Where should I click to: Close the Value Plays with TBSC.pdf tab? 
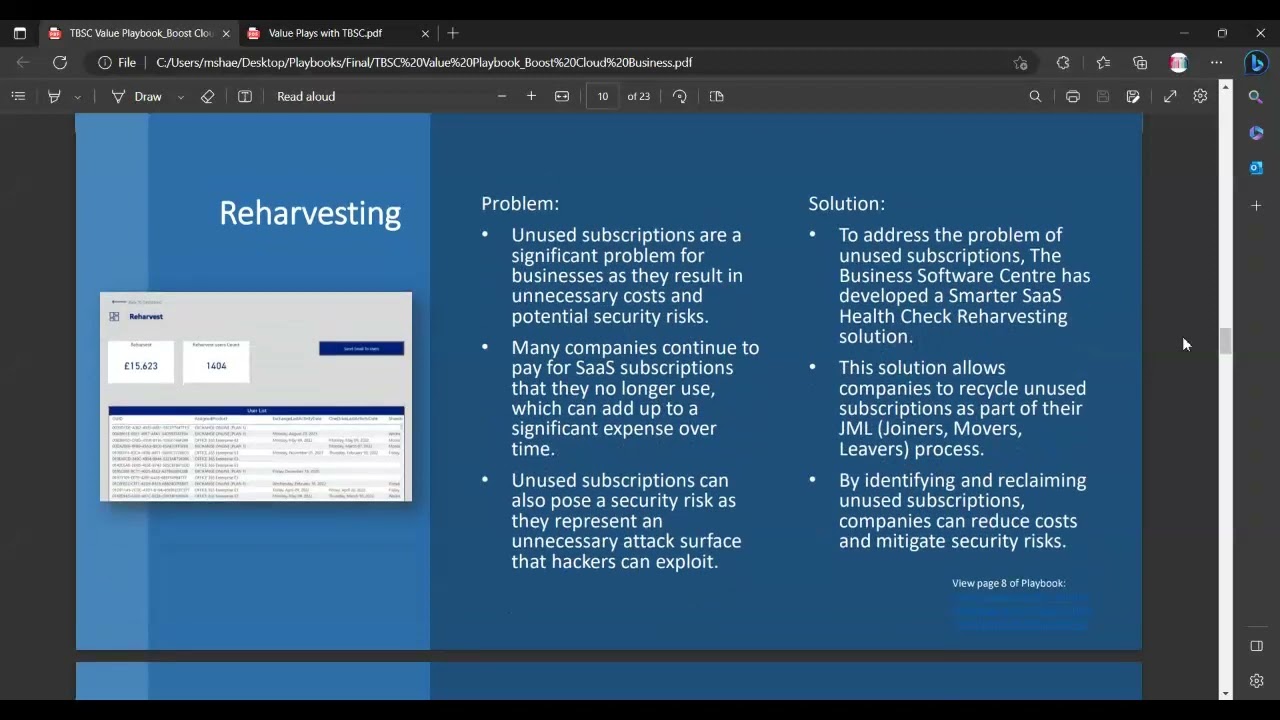point(425,33)
